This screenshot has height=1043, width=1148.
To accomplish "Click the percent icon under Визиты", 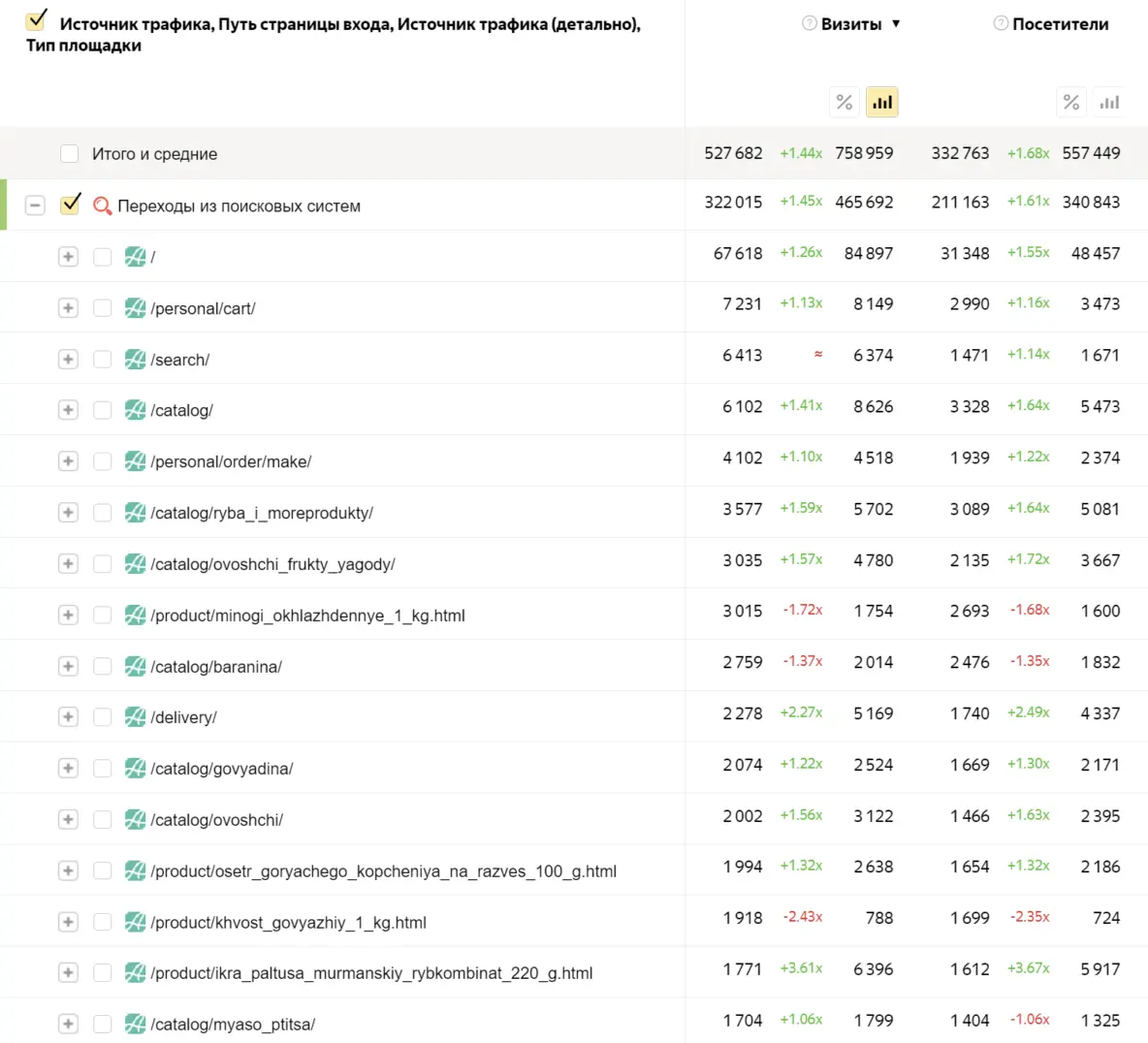I will 845,102.
